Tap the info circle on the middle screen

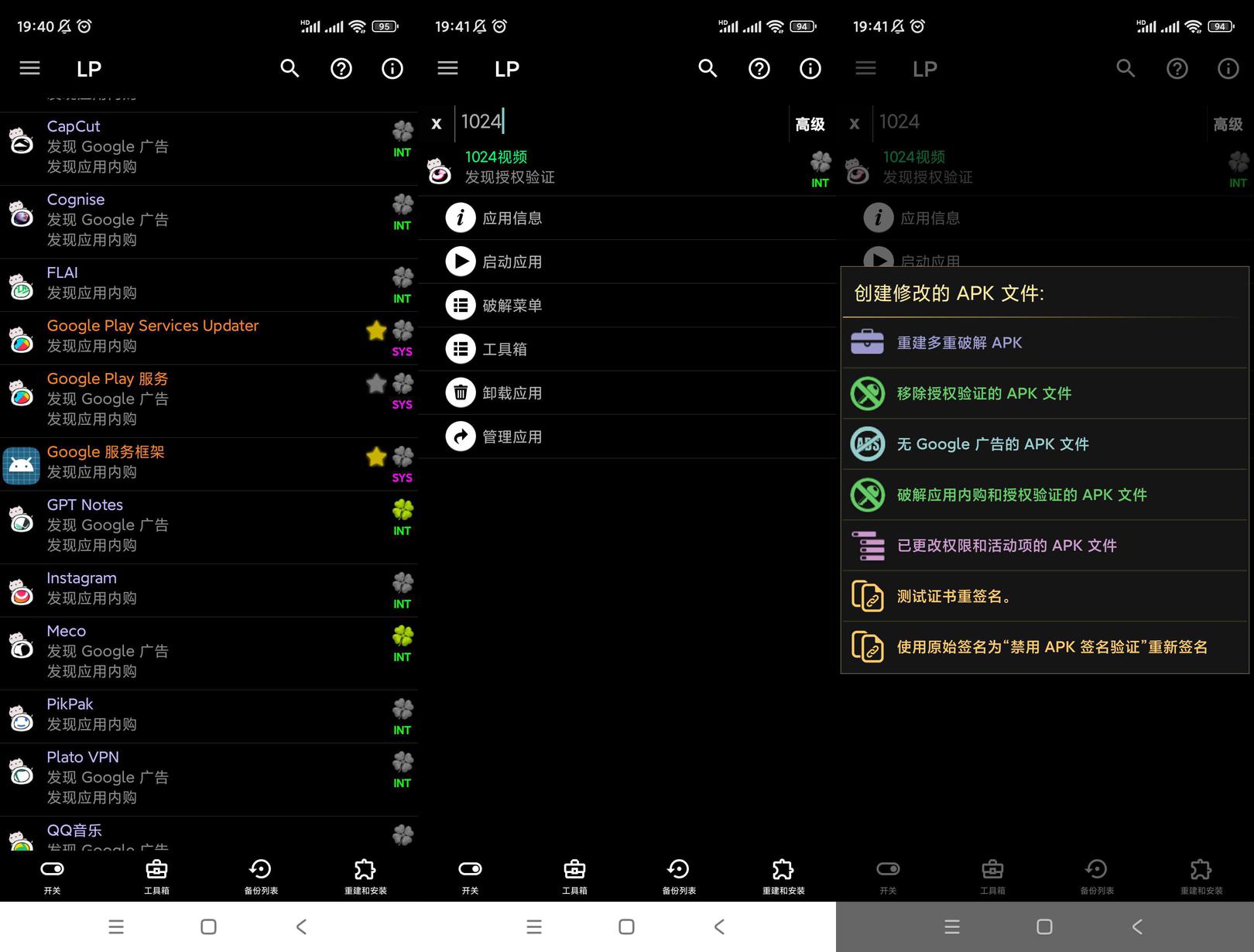pyautogui.click(x=810, y=69)
